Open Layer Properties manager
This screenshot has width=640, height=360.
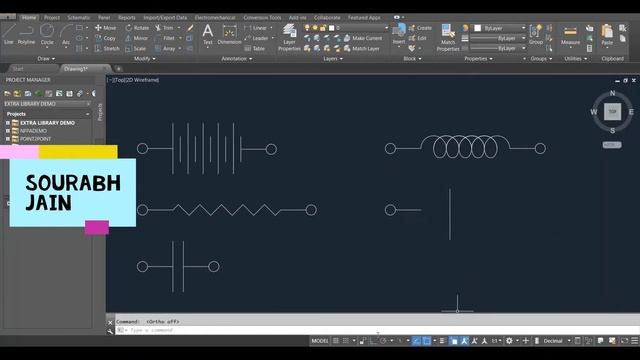click(x=289, y=38)
